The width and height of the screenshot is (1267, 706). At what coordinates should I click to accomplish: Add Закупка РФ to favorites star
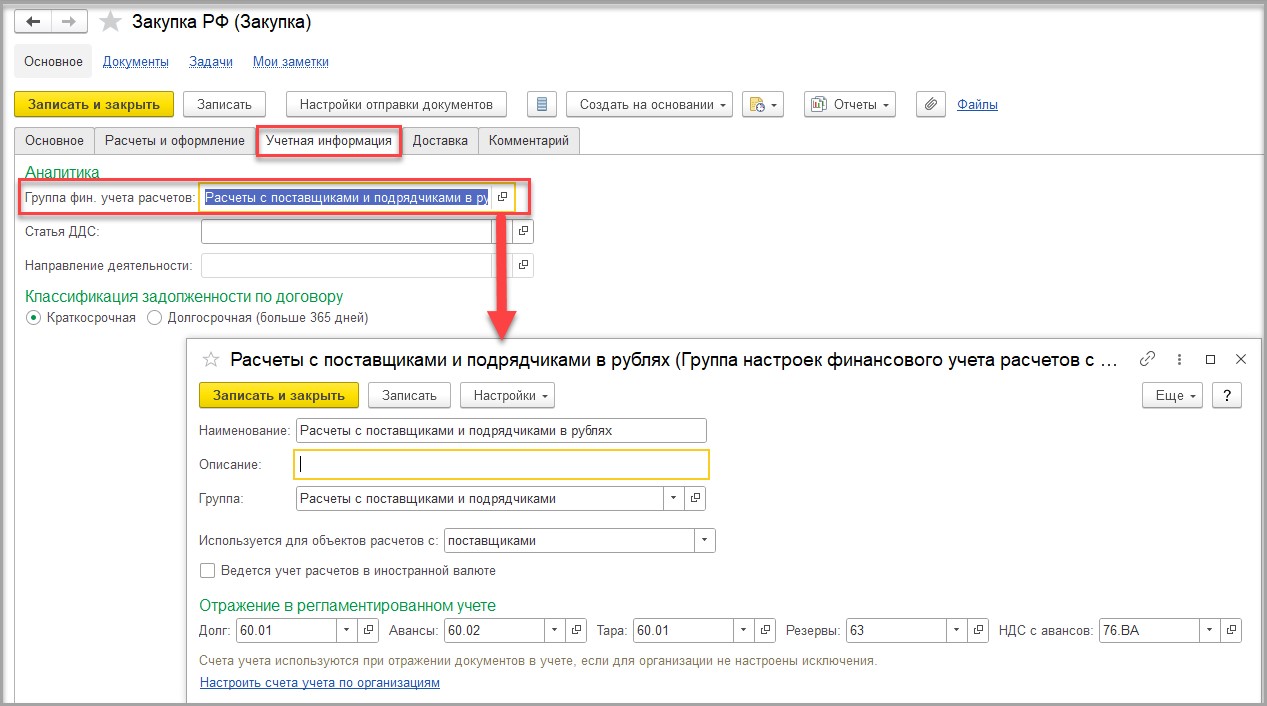pyautogui.click(x=111, y=22)
